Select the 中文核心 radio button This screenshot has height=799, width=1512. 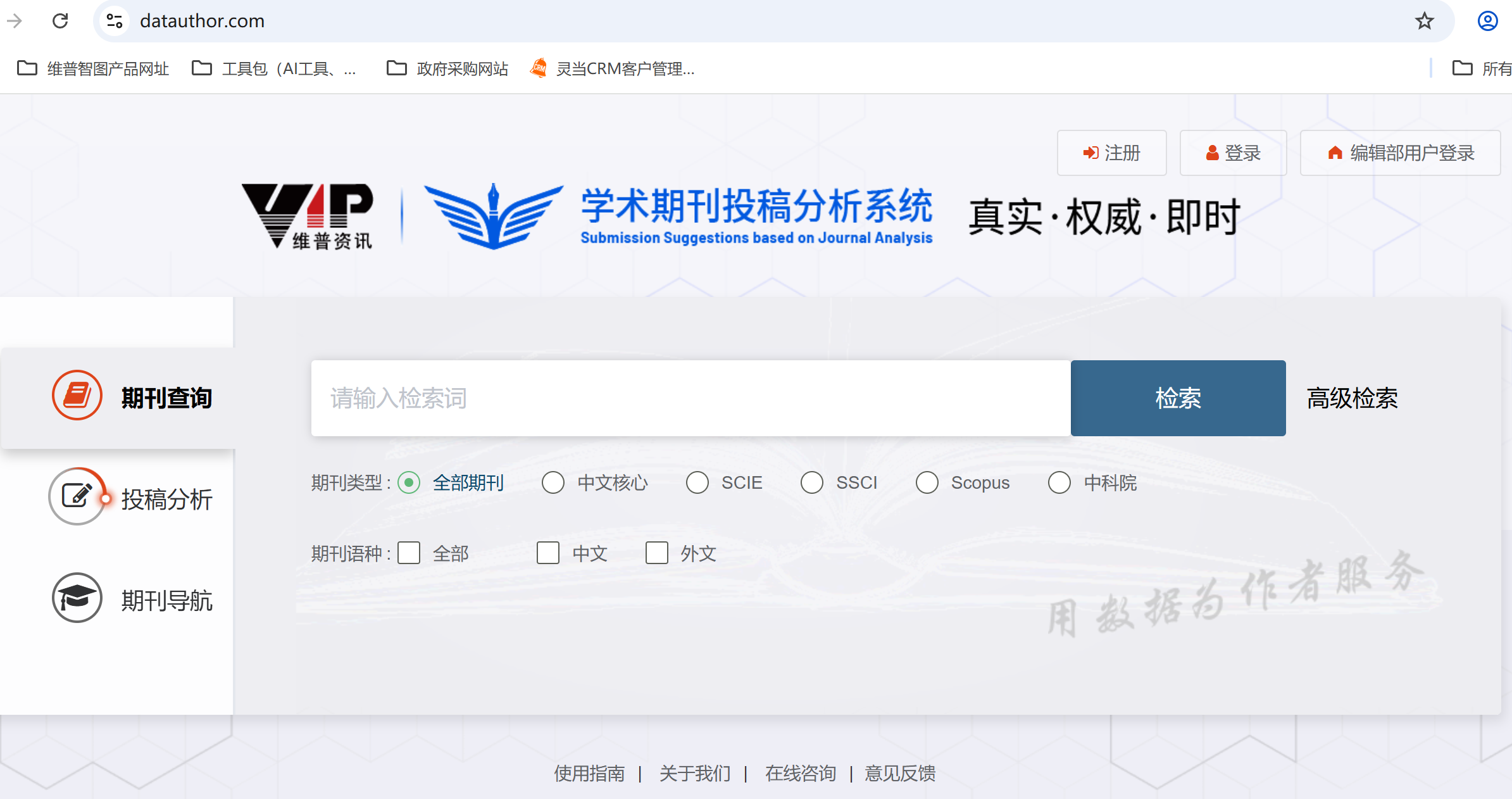(553, 482)
